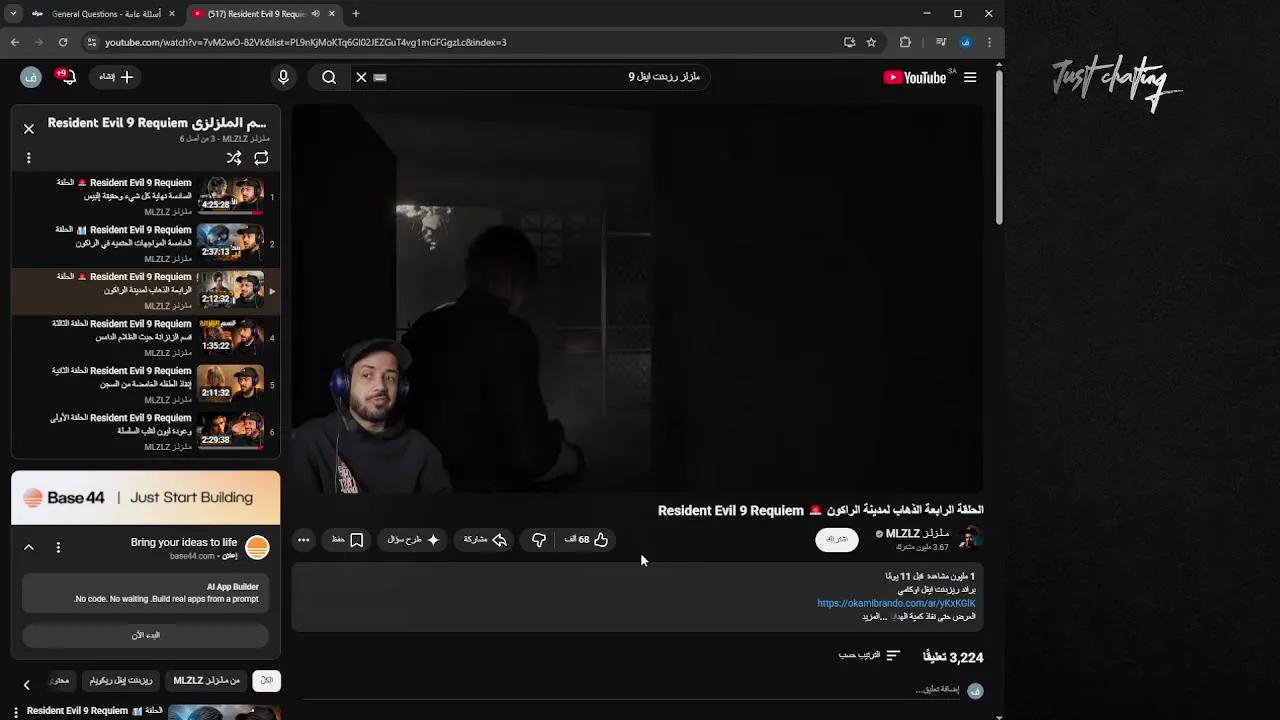The width and height of the screenshot is (1280, 720).
Task: Play playlist video 5 with duration 2:11:32
Action: point(146,385)
